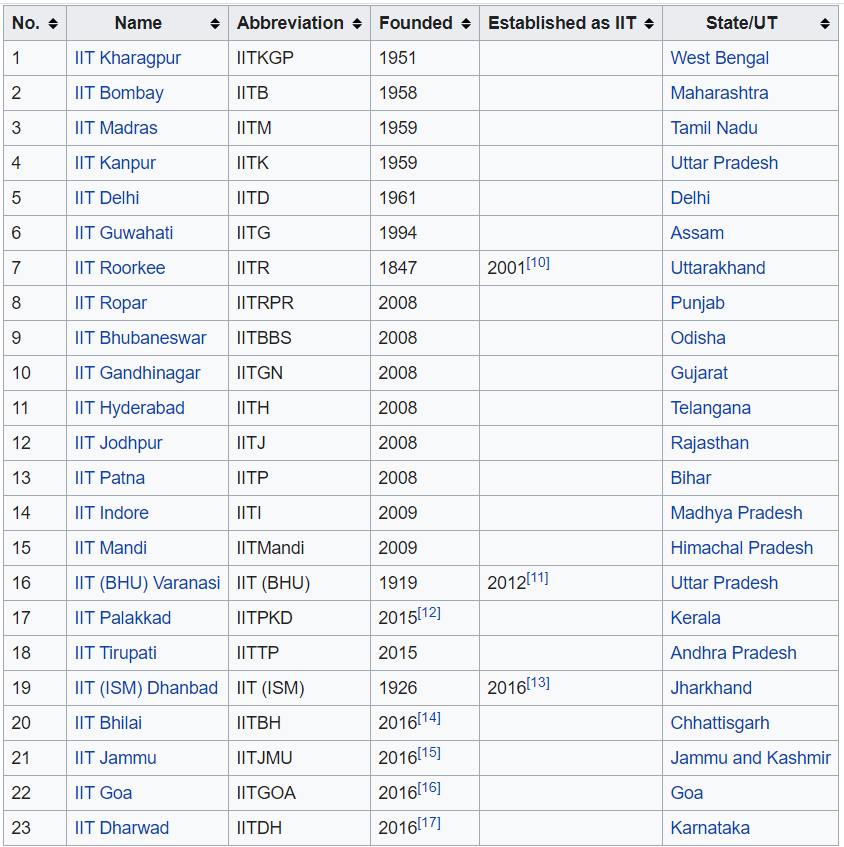Open the IIT Gandhinagar link

pyautogui.click(x=137, y=373)
